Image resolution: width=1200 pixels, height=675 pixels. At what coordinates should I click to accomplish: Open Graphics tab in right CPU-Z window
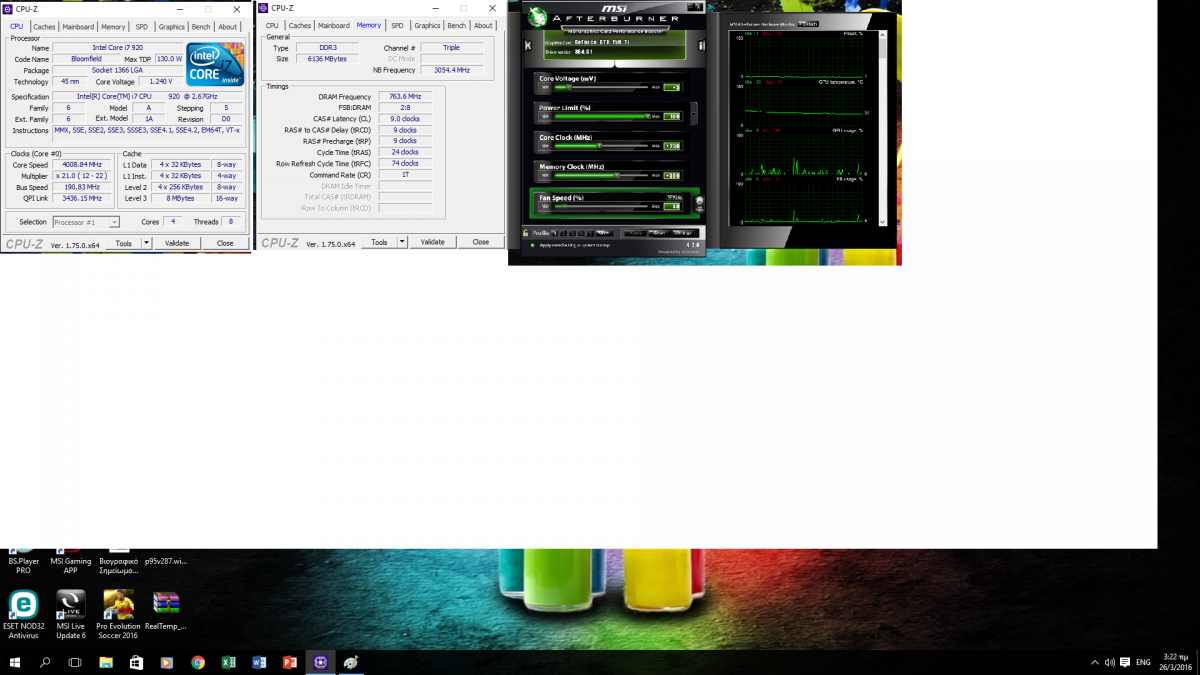[427, 26]
